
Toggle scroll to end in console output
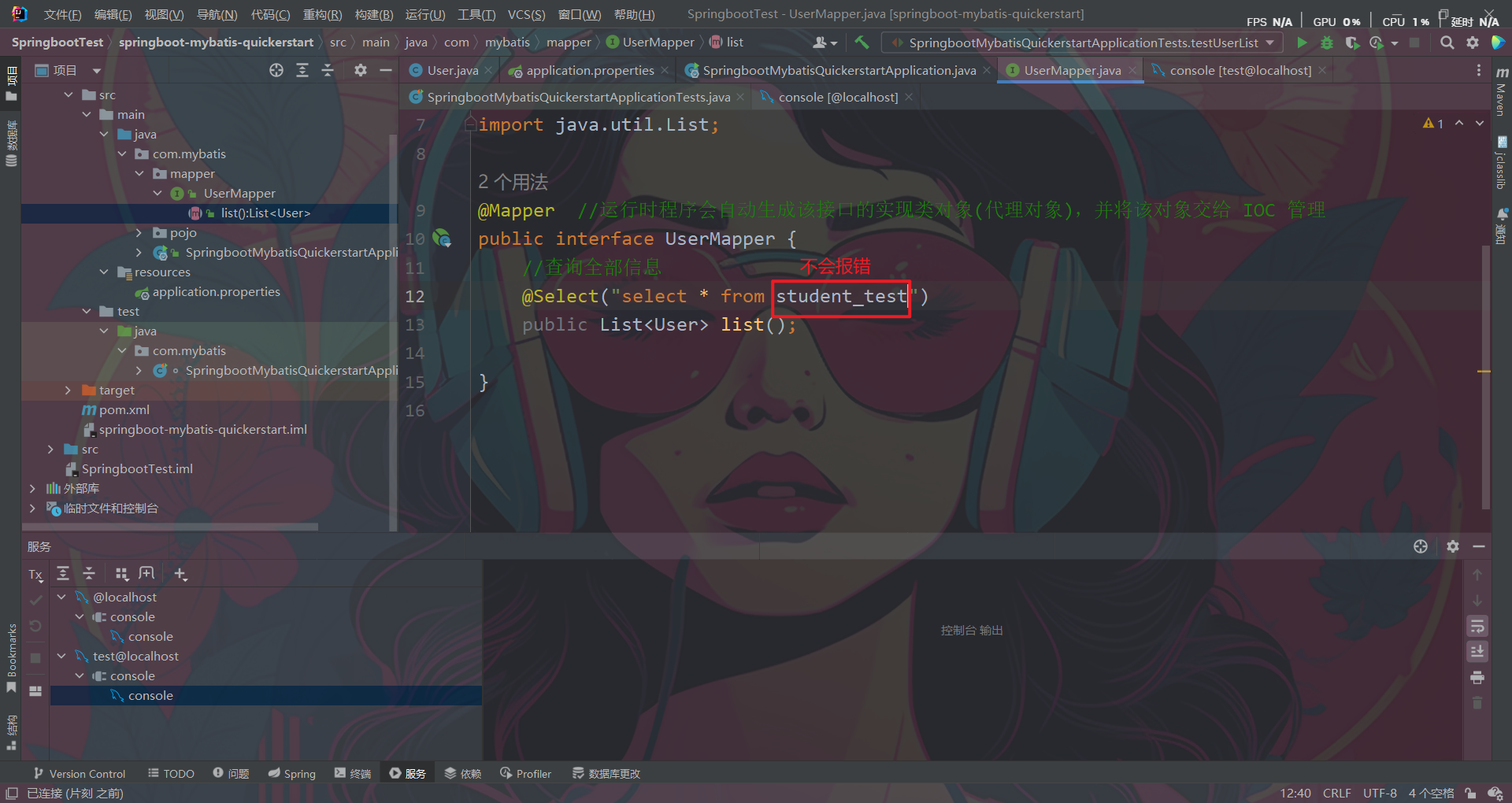click(1477, 652)
